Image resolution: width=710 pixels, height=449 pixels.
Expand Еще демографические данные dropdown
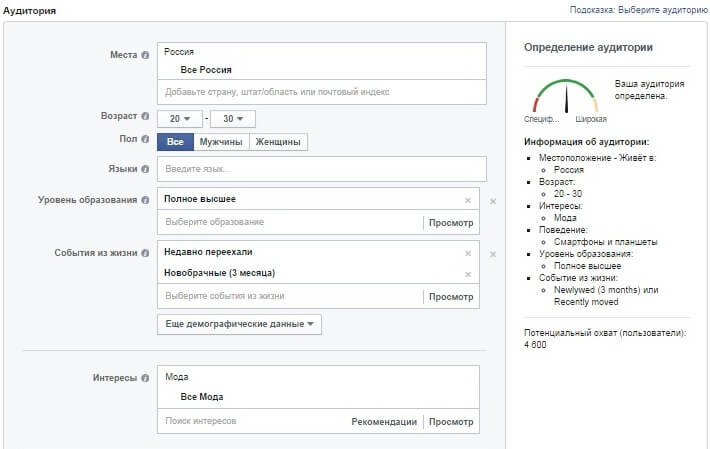pyautogui.click(x=239, y=324)
